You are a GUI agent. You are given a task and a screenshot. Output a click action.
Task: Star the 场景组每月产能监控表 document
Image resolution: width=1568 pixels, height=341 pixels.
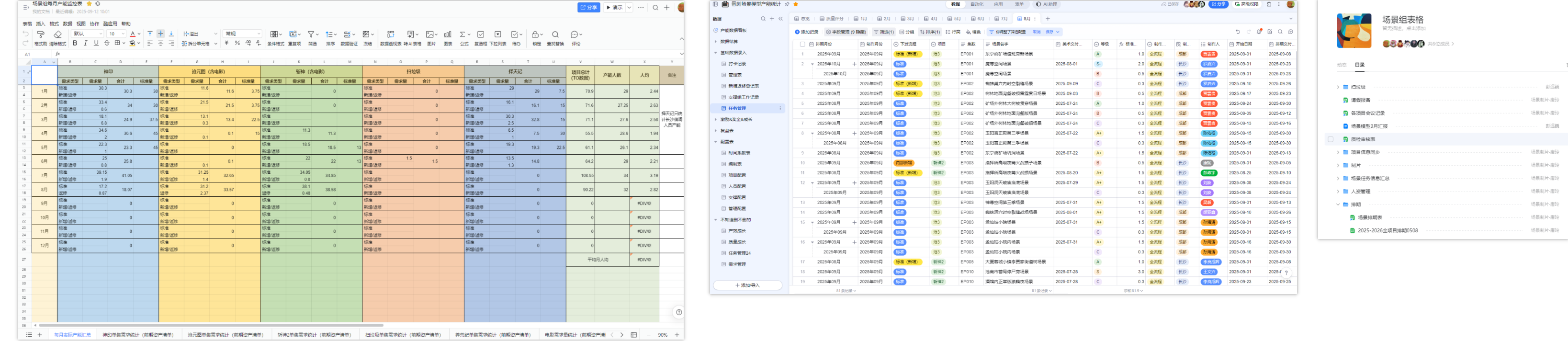[x=89, y=4]
